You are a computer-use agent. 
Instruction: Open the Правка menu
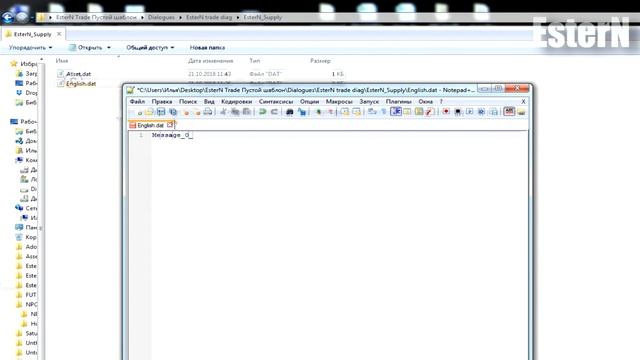click(162, 101)
